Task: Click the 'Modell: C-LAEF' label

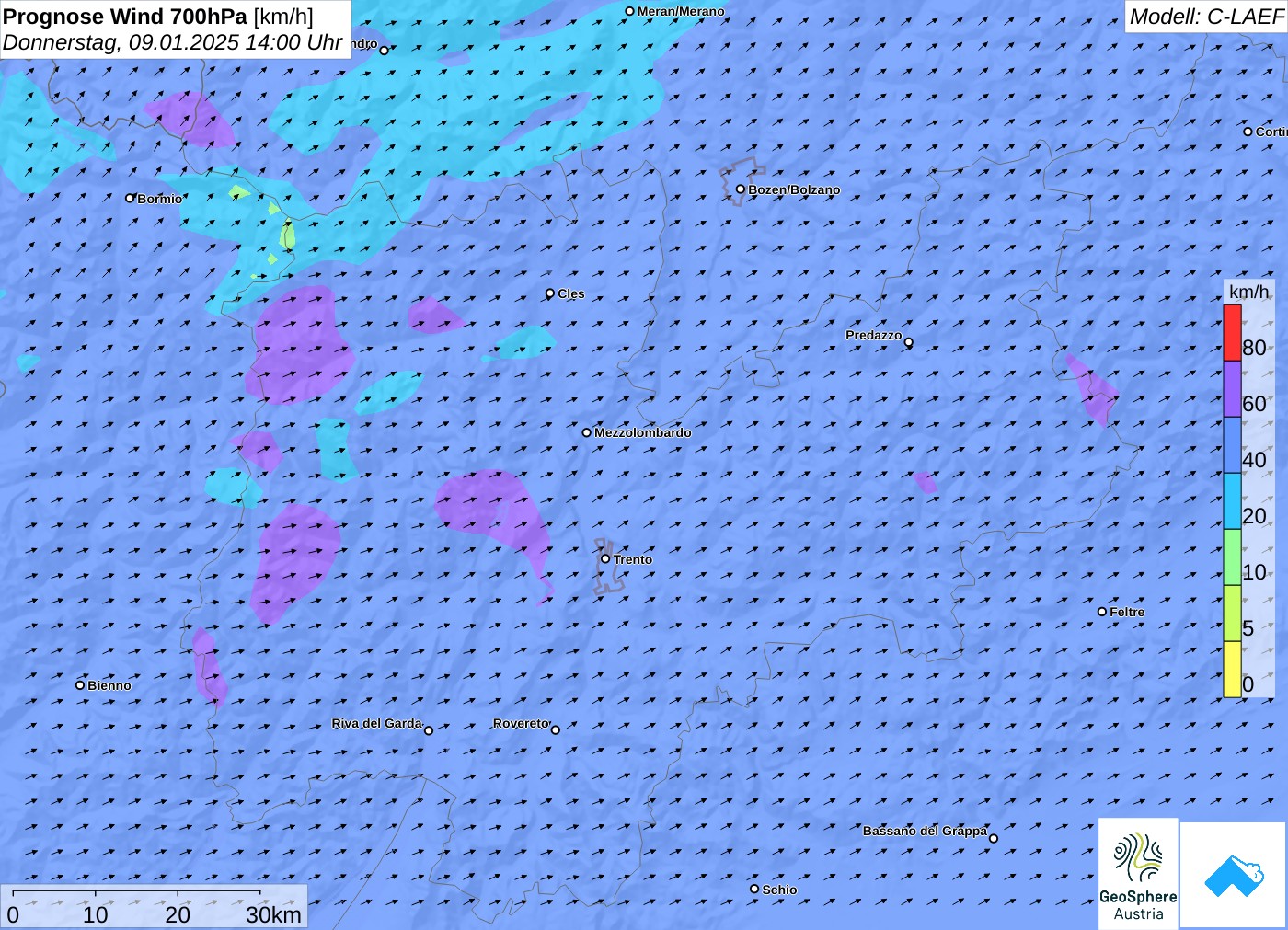Action: click(1206, 17)
